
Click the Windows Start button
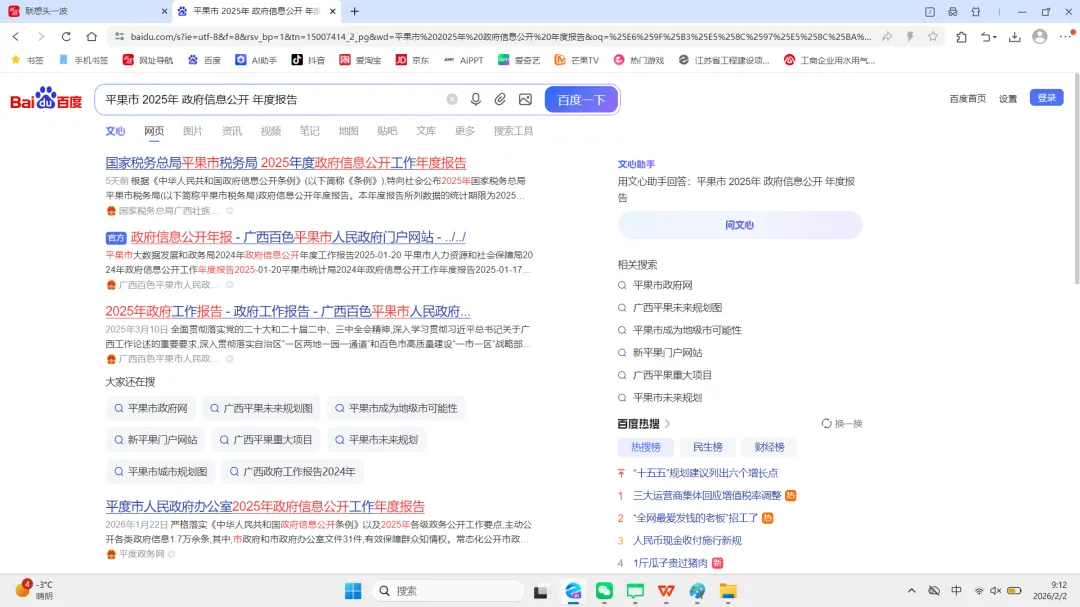(x=353, y=591)
